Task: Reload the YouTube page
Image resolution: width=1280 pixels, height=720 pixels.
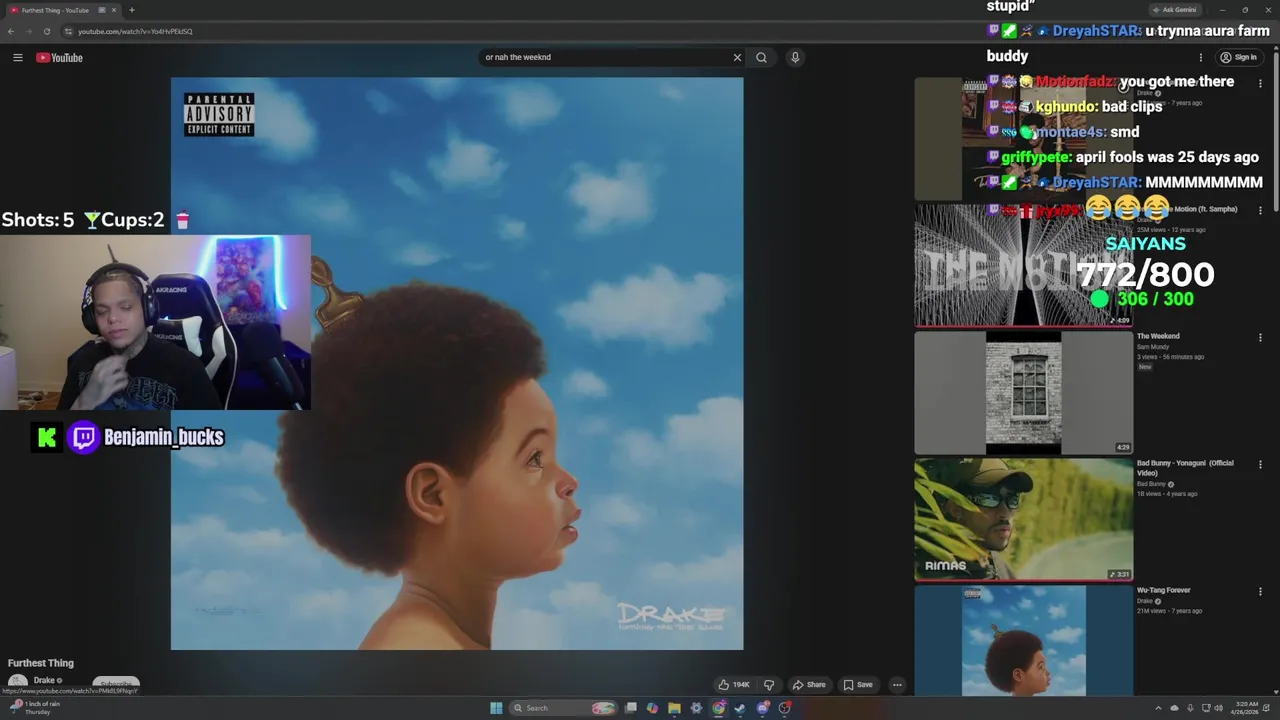Action: 47,31
